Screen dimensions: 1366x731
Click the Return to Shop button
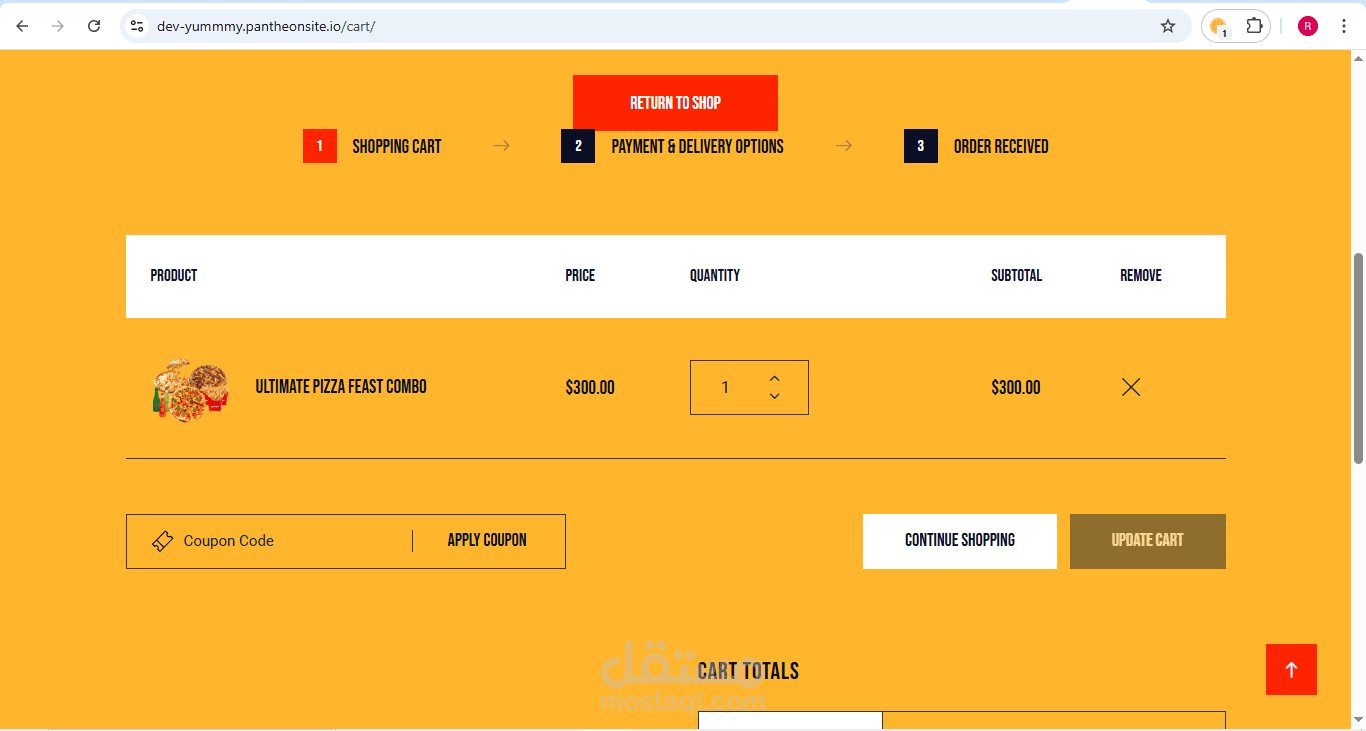click(675, 103)
